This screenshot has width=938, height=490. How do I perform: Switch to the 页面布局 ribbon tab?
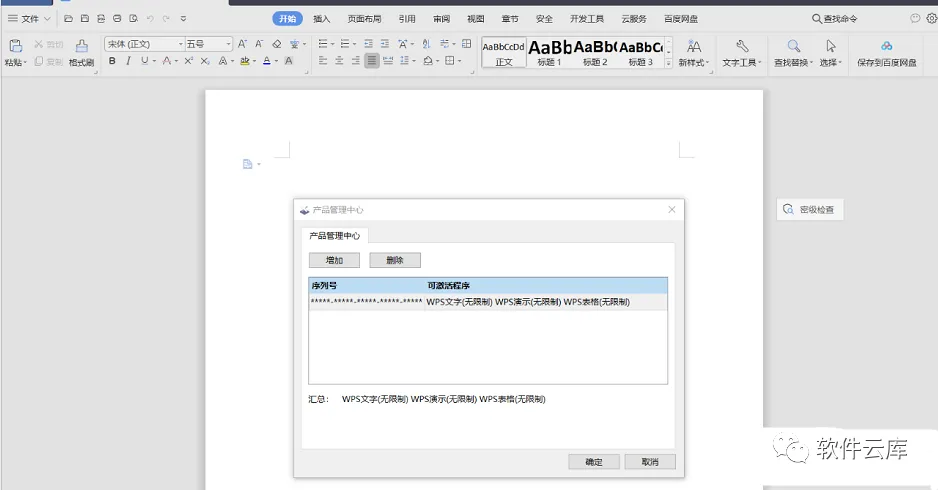[x=364, y=19]
